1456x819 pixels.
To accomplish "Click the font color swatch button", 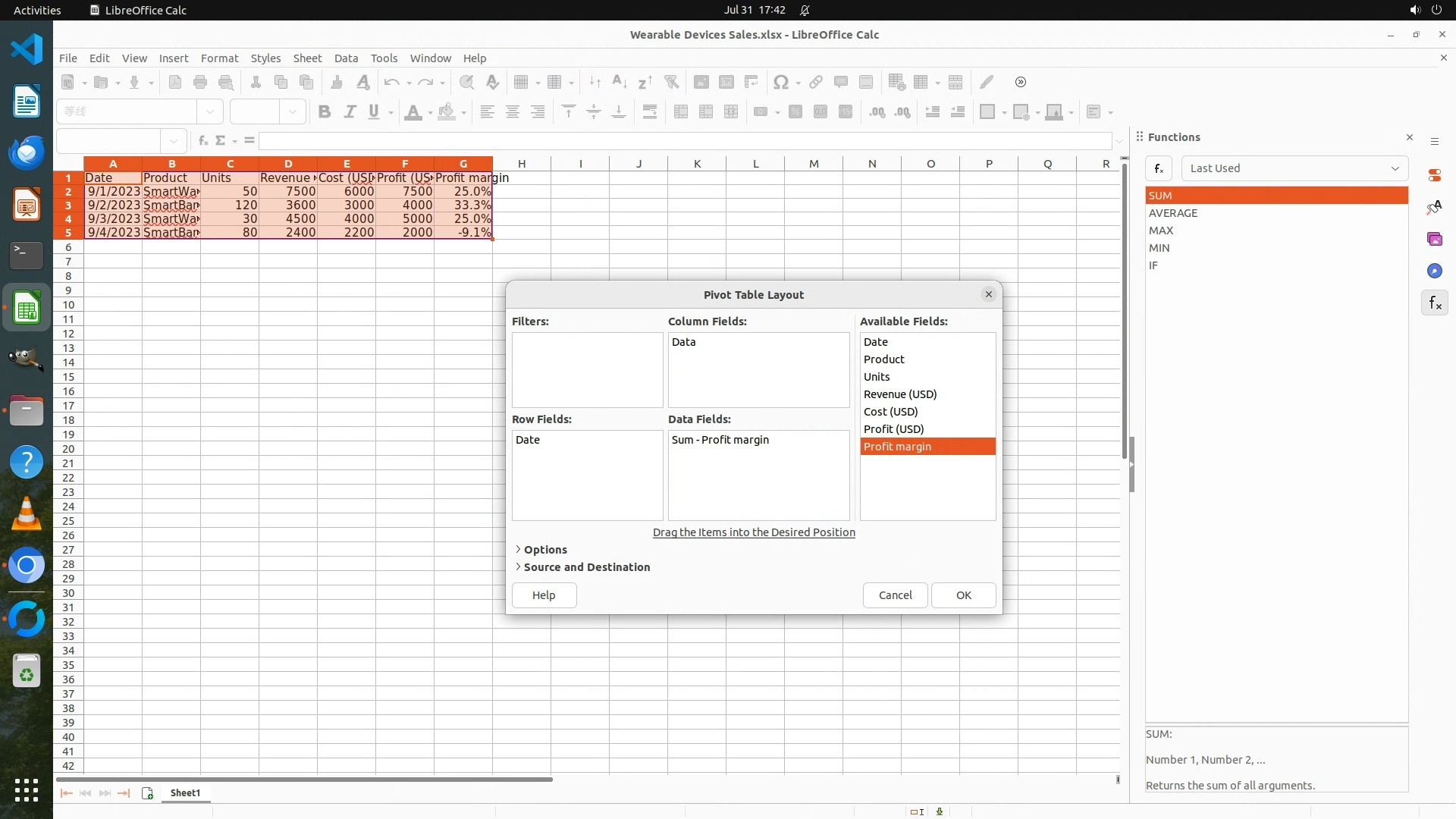I will 413,112.
